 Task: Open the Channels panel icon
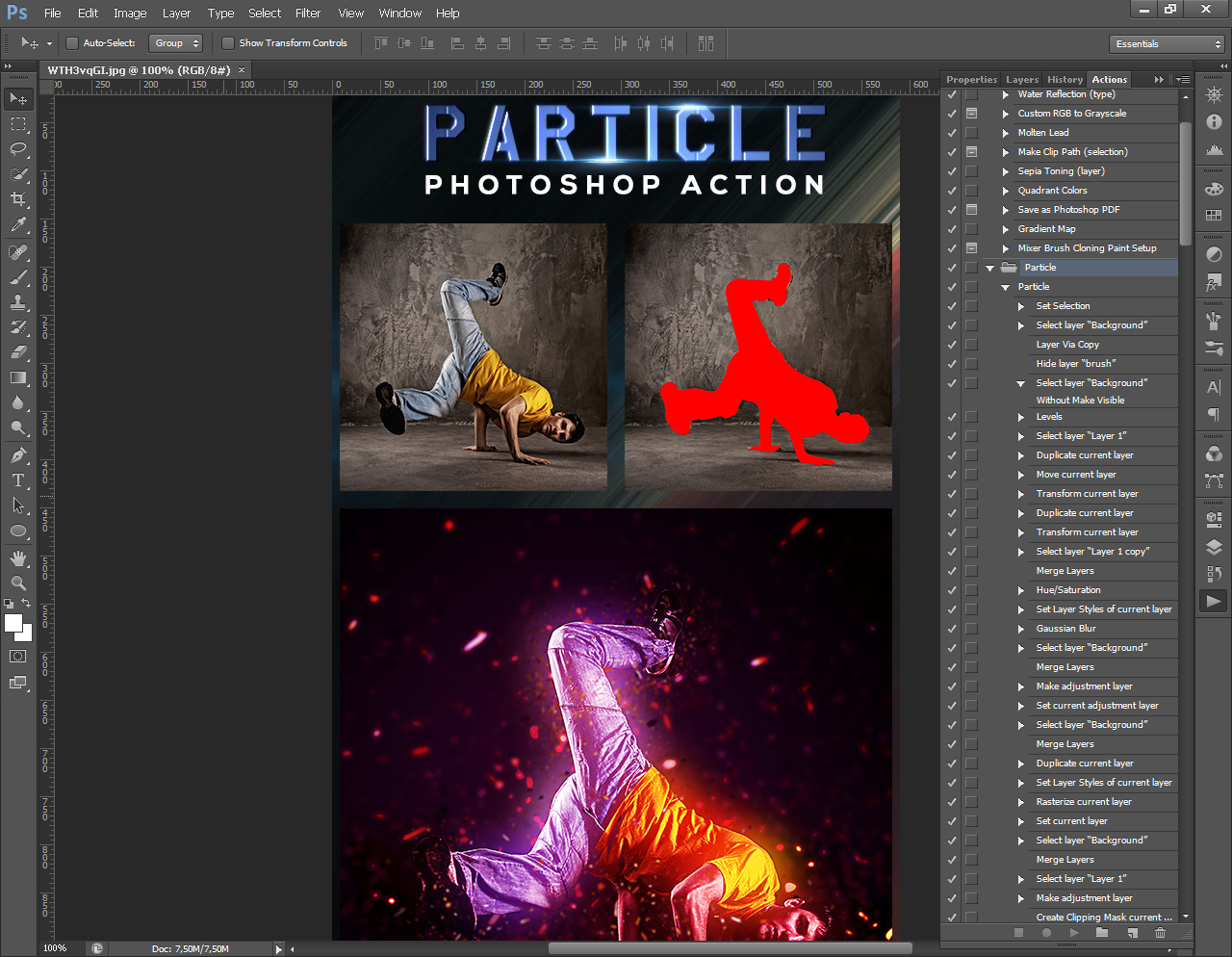1214,453
